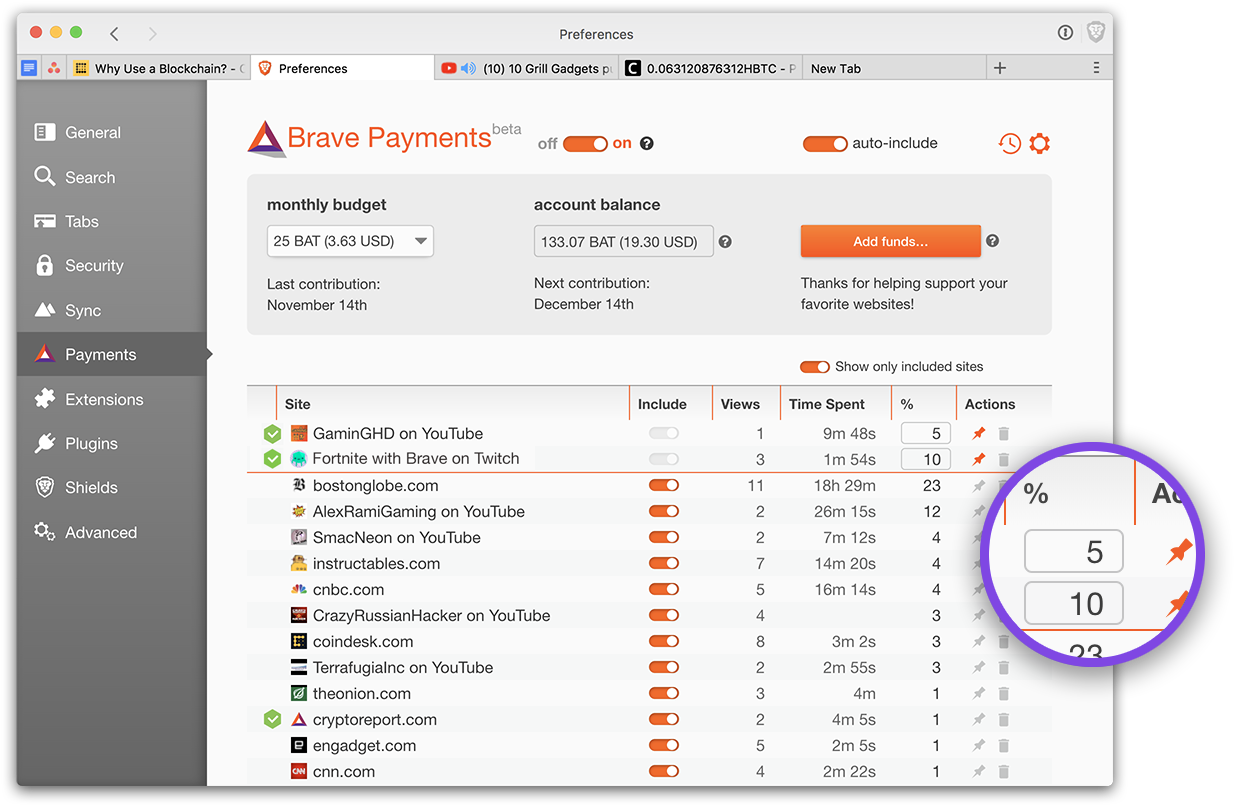
Task: Delete cryptoreport.com row
Action: 1004,719
